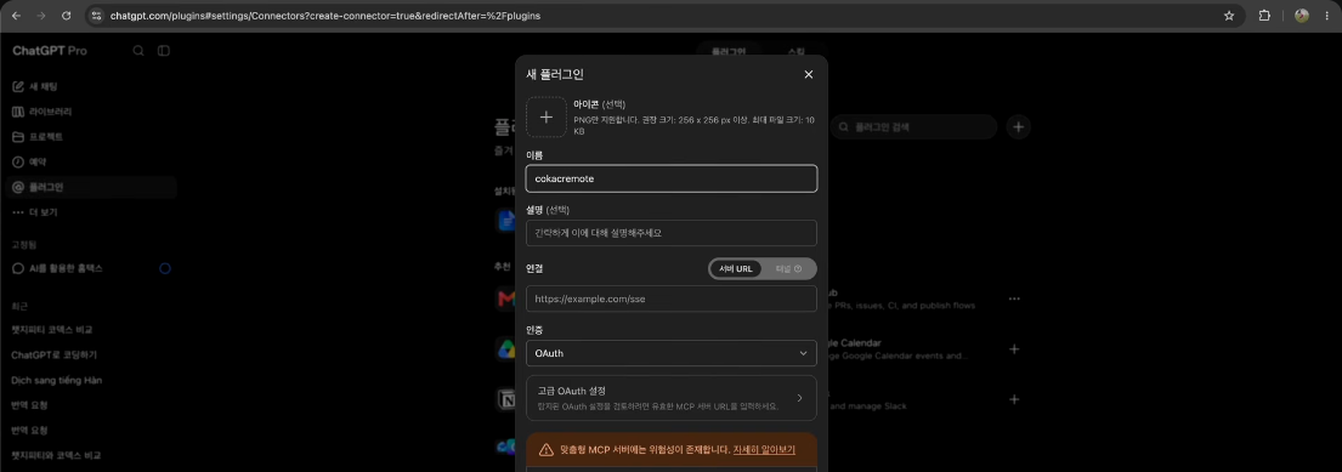Reload the page with the refresh icon
Image resolution: width=1342 pixels, height=472 pixels.
tap(66, 16)
